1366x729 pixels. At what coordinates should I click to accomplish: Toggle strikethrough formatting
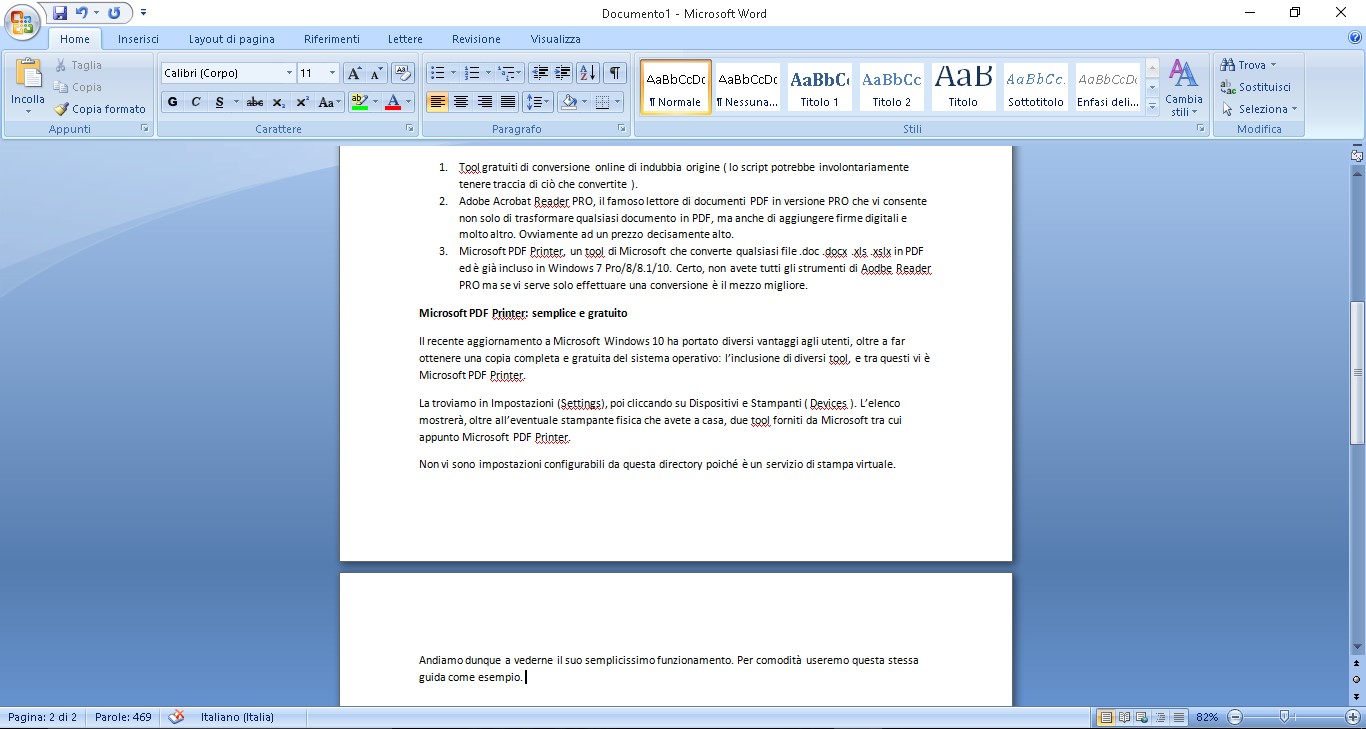coord(255,102)
